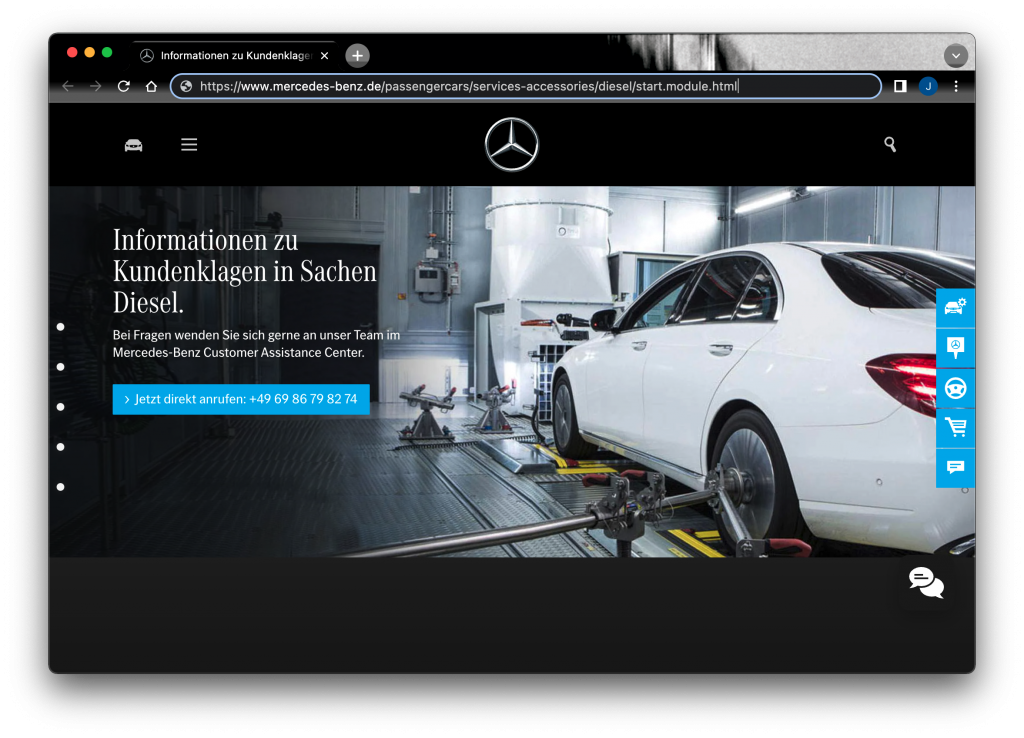The width and height of the screenshot is (1024, 738).
Task: Open the browser three-dot options menu
Action: 956,86
